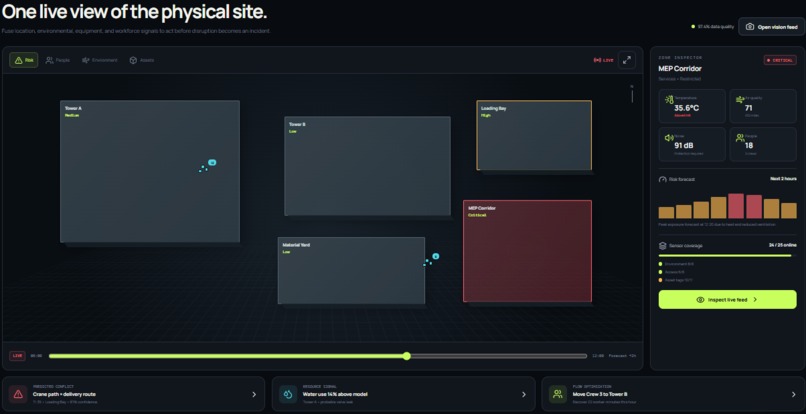Open vision feed
Screen dimensions: 806x414
(772, 27)
